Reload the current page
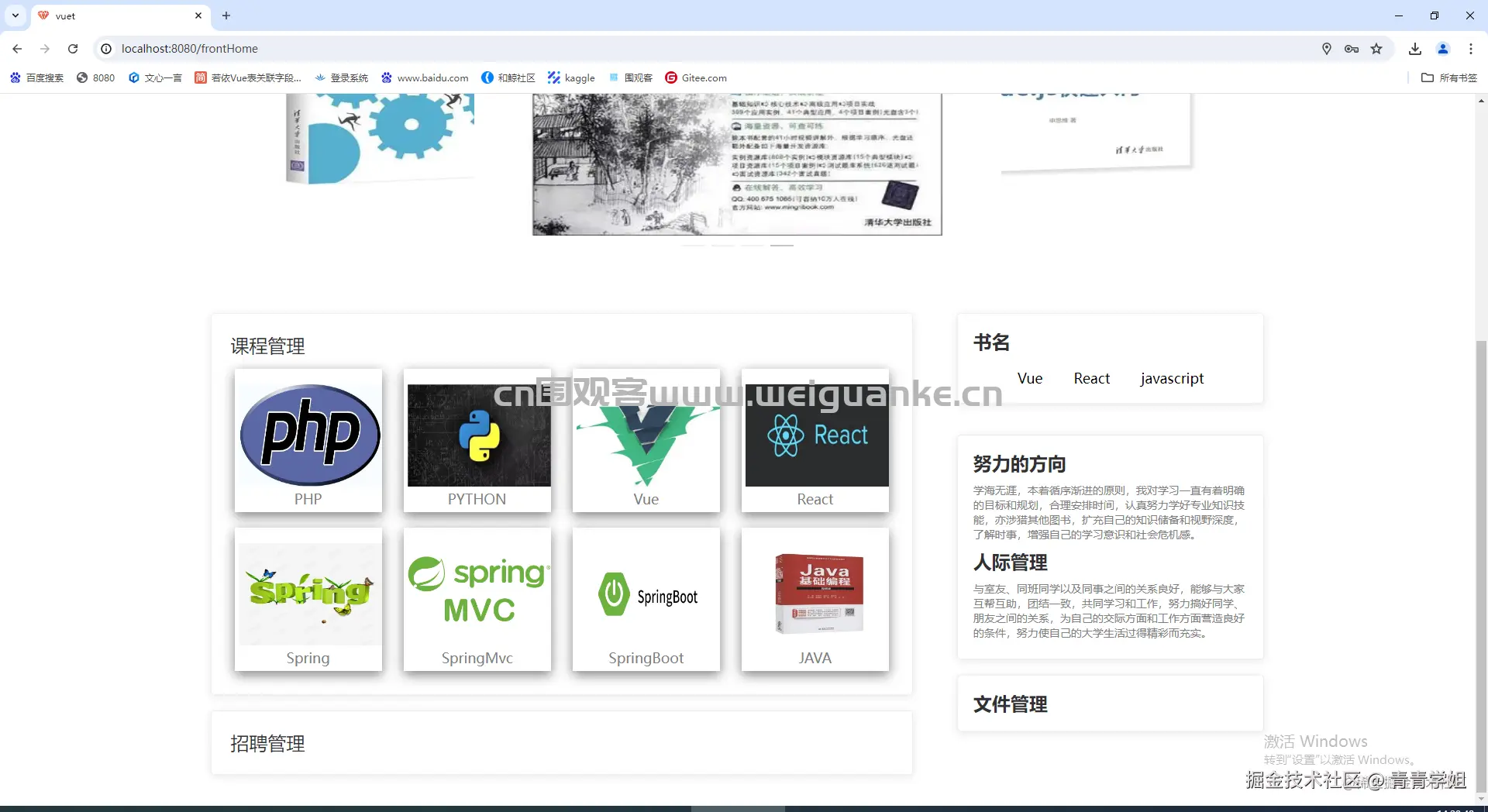1488x812 pixels. (x=73, y=49)
